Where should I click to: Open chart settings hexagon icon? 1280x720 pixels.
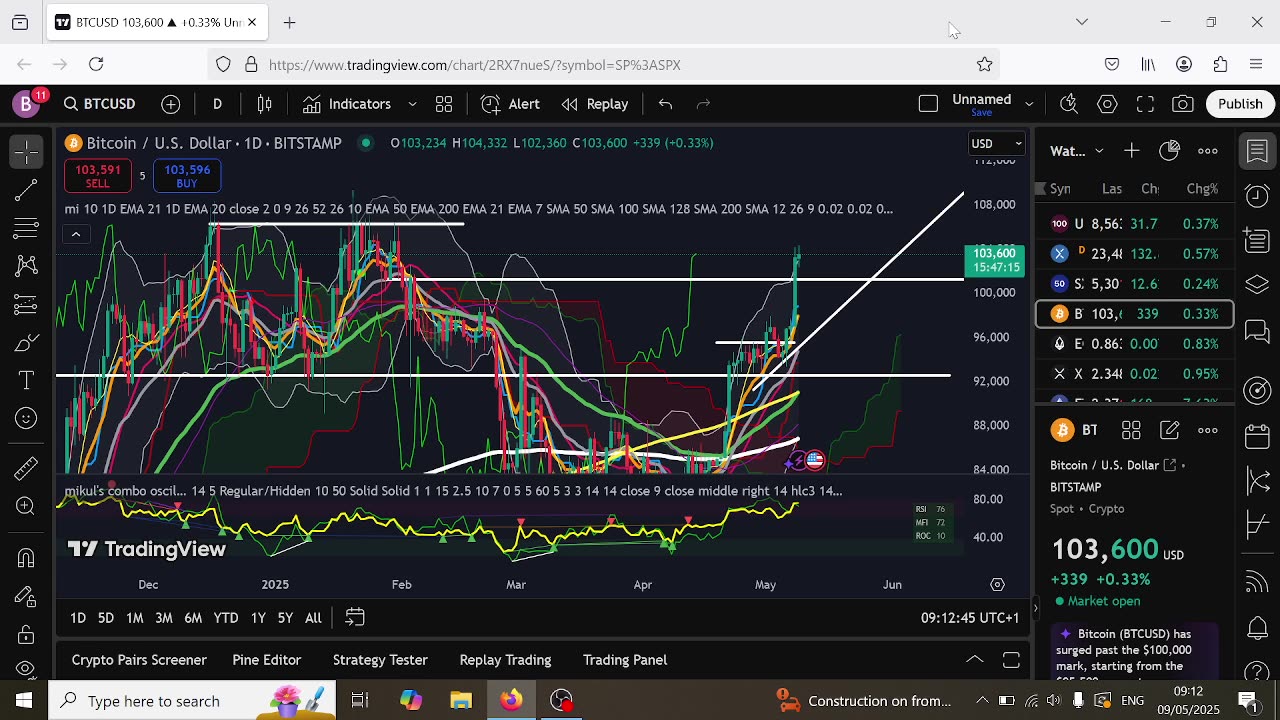point(1107,104)
